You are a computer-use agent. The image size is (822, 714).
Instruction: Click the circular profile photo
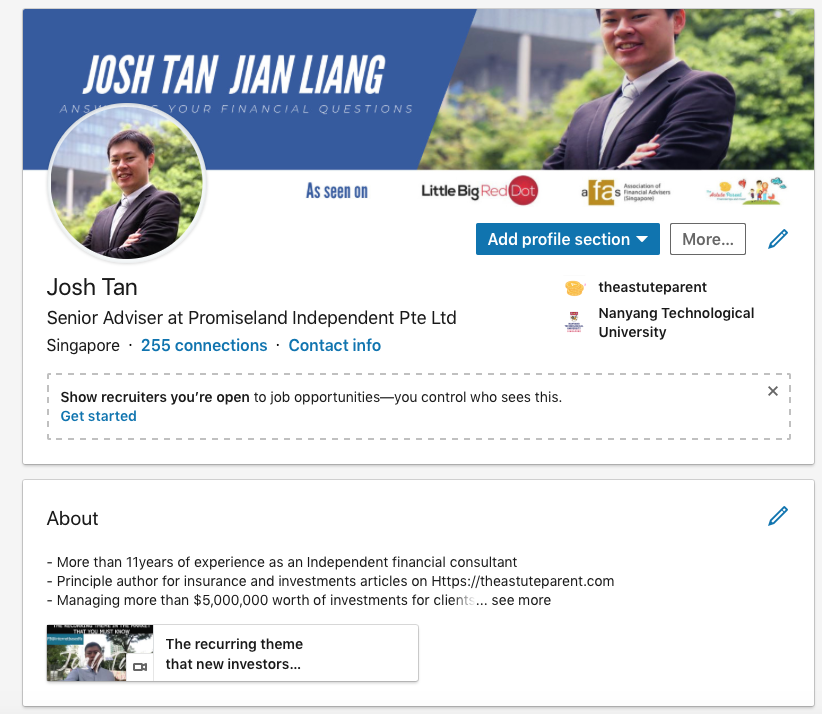click(x=127, y=182)
